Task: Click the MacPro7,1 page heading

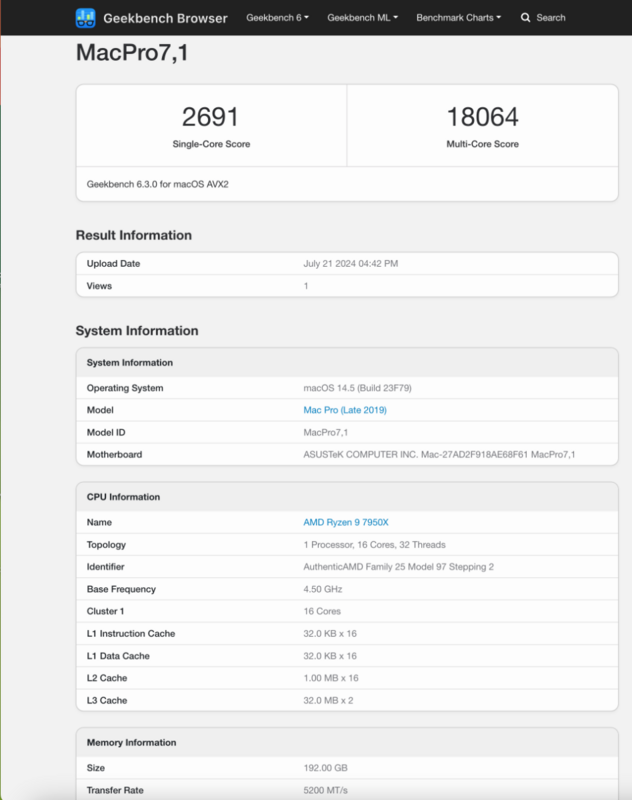Action: (132, 54)
